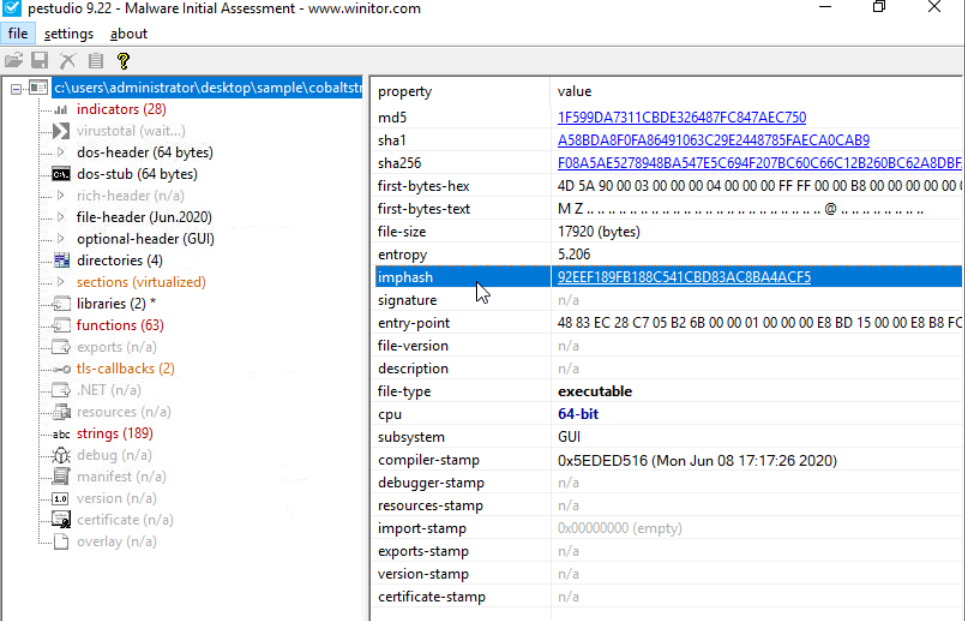Select functions (63) in the tree
Screen dimensions: 965x621
tap(120, 325)
